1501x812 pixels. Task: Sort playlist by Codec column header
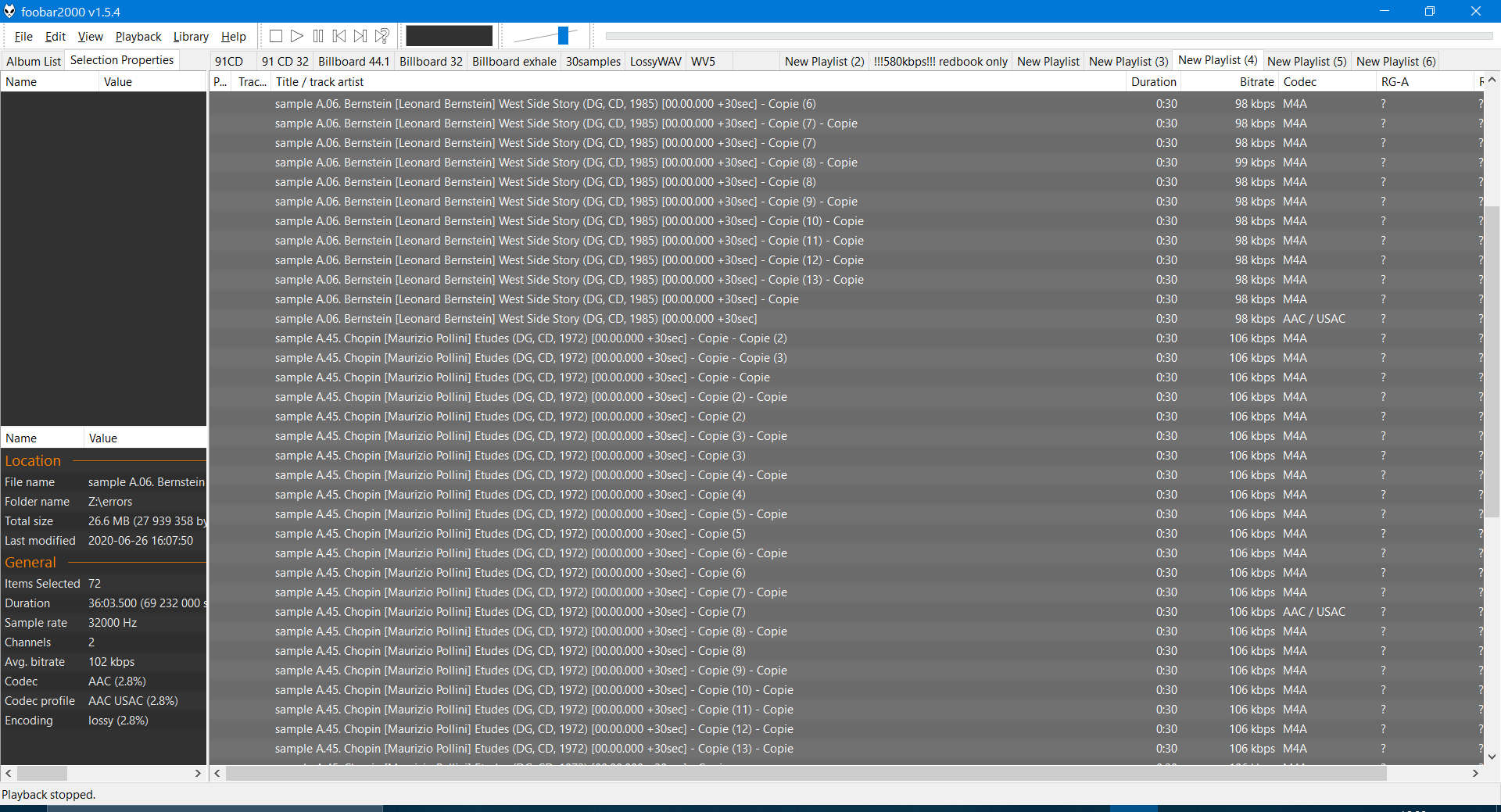[1327, 82]
